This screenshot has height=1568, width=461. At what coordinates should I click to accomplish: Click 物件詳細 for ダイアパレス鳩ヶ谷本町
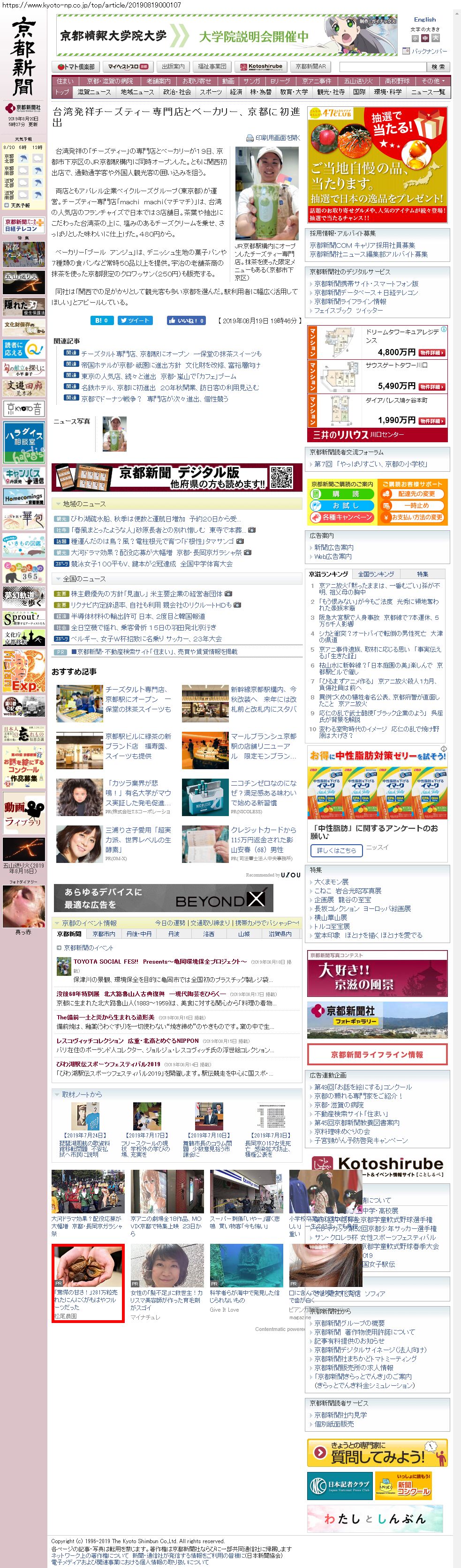(x=432, y=421)
